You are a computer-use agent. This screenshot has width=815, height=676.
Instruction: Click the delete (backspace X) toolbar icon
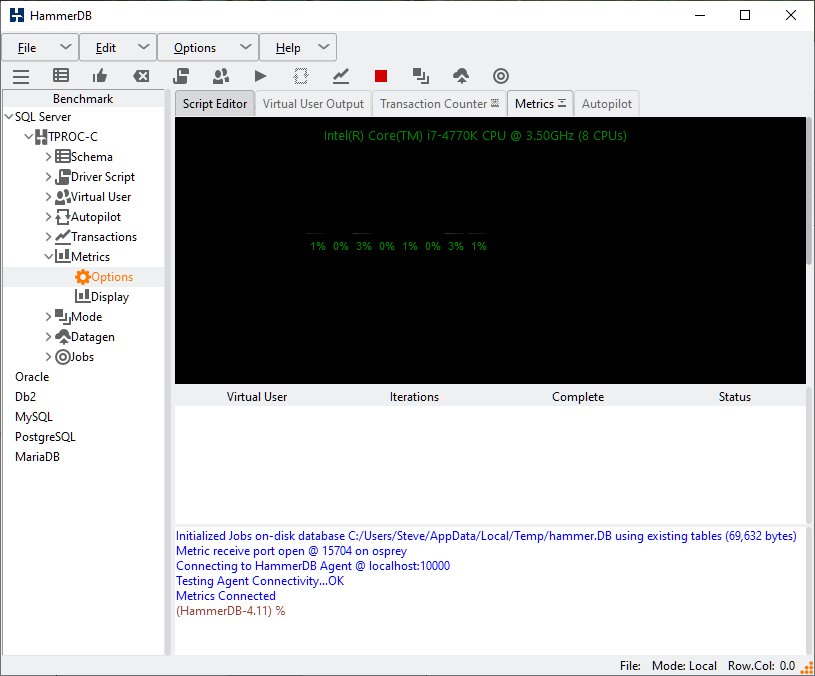click(x=141, y=76)
